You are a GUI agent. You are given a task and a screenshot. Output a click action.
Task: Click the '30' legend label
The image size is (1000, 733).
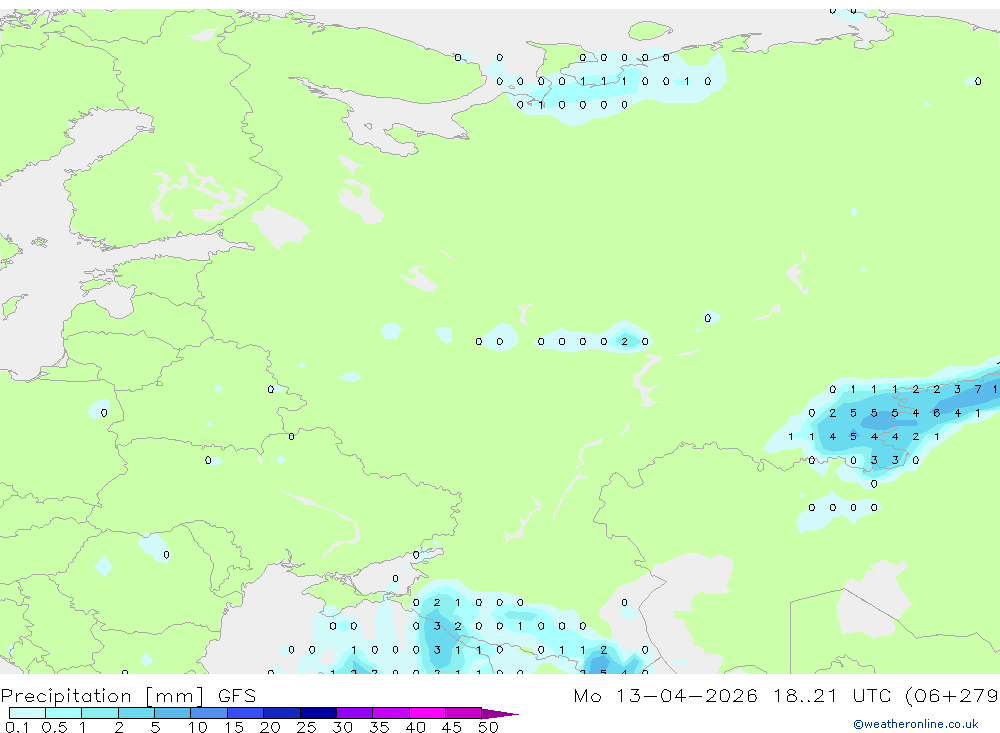(x=342, y=727)
